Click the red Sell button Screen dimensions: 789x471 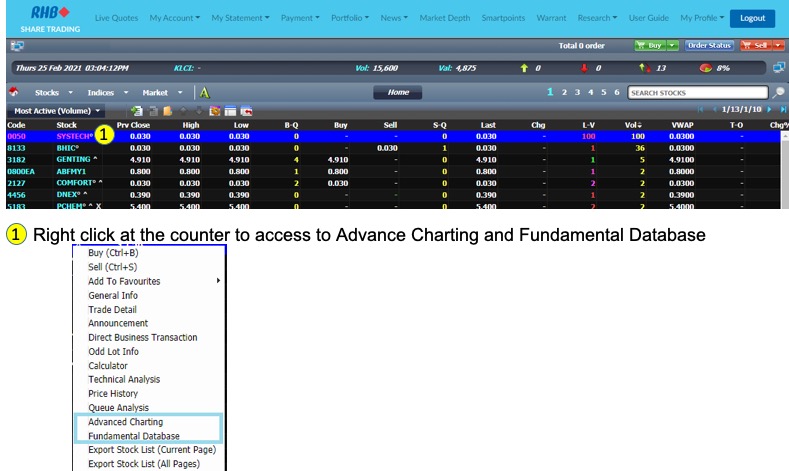pos(756,45)
